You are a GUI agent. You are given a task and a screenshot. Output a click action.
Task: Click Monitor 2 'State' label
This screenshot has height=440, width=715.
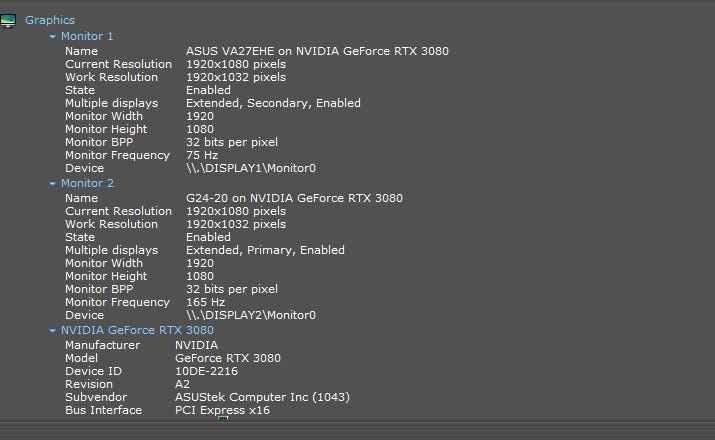[x=80, y=237]
